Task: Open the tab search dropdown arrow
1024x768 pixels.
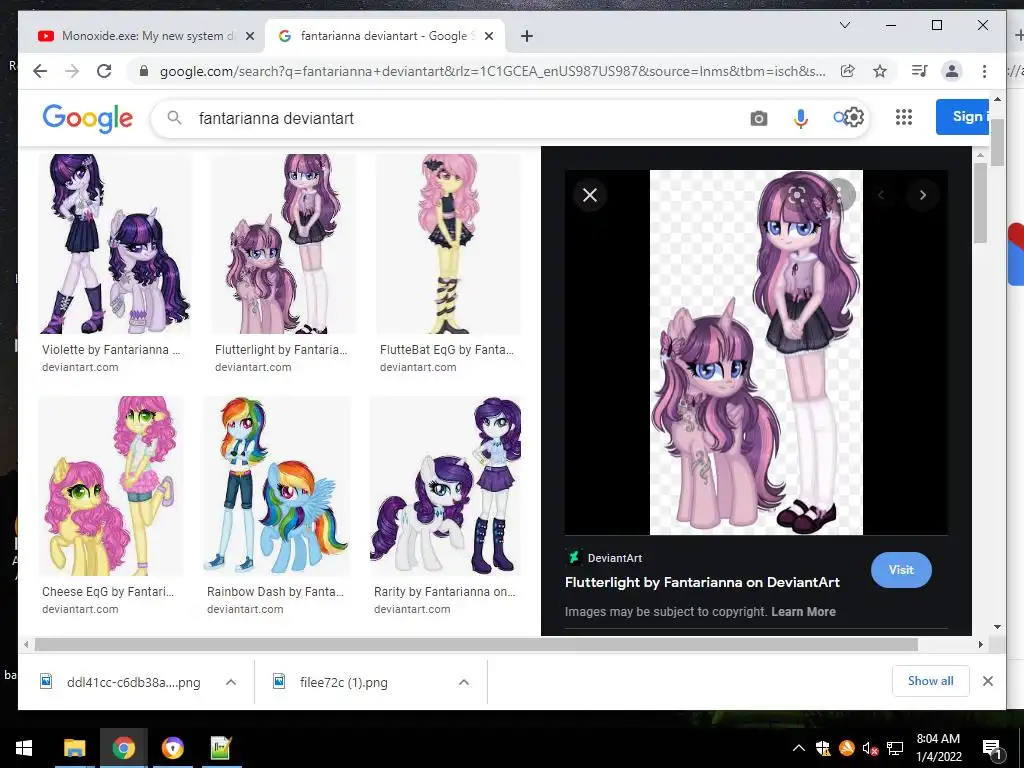Action: 844,25
